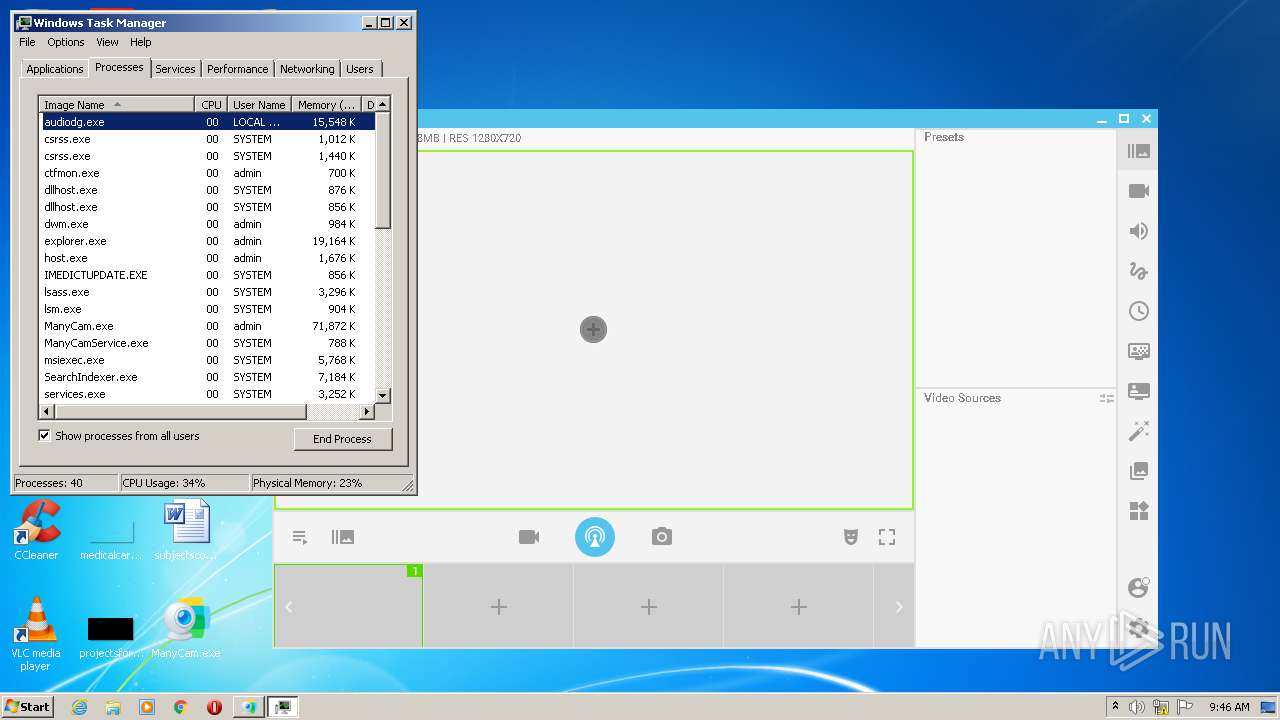Open the Effects magic wand panel in ManyCam
This screenshot has width=1280, height=720.
(1138, 431)
